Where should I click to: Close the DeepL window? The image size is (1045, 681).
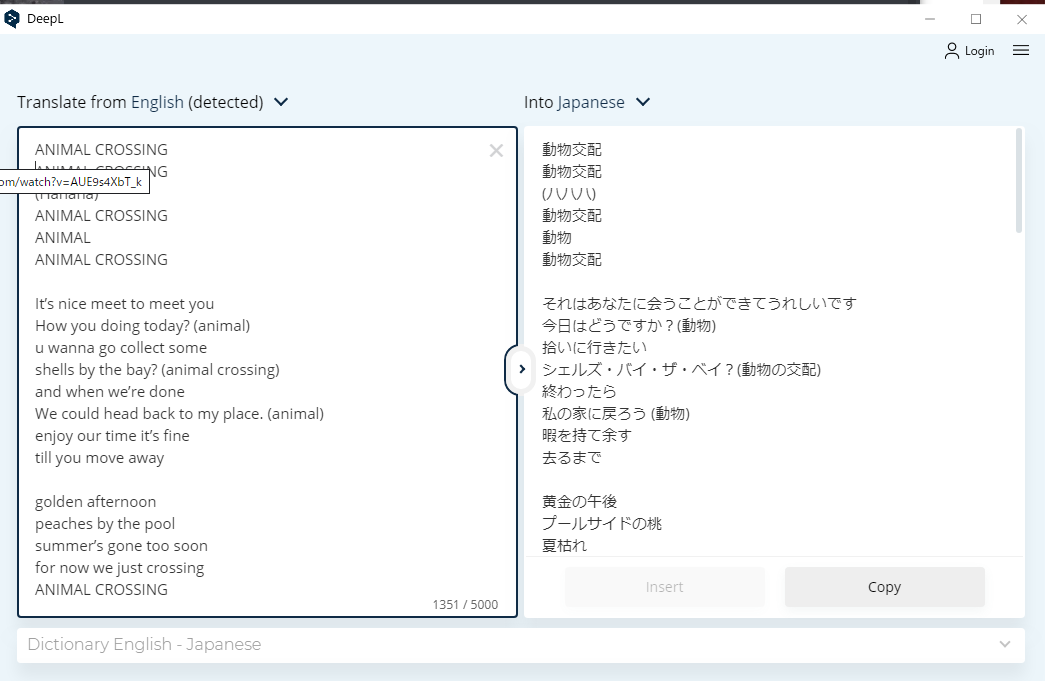tap(1022, 19)
